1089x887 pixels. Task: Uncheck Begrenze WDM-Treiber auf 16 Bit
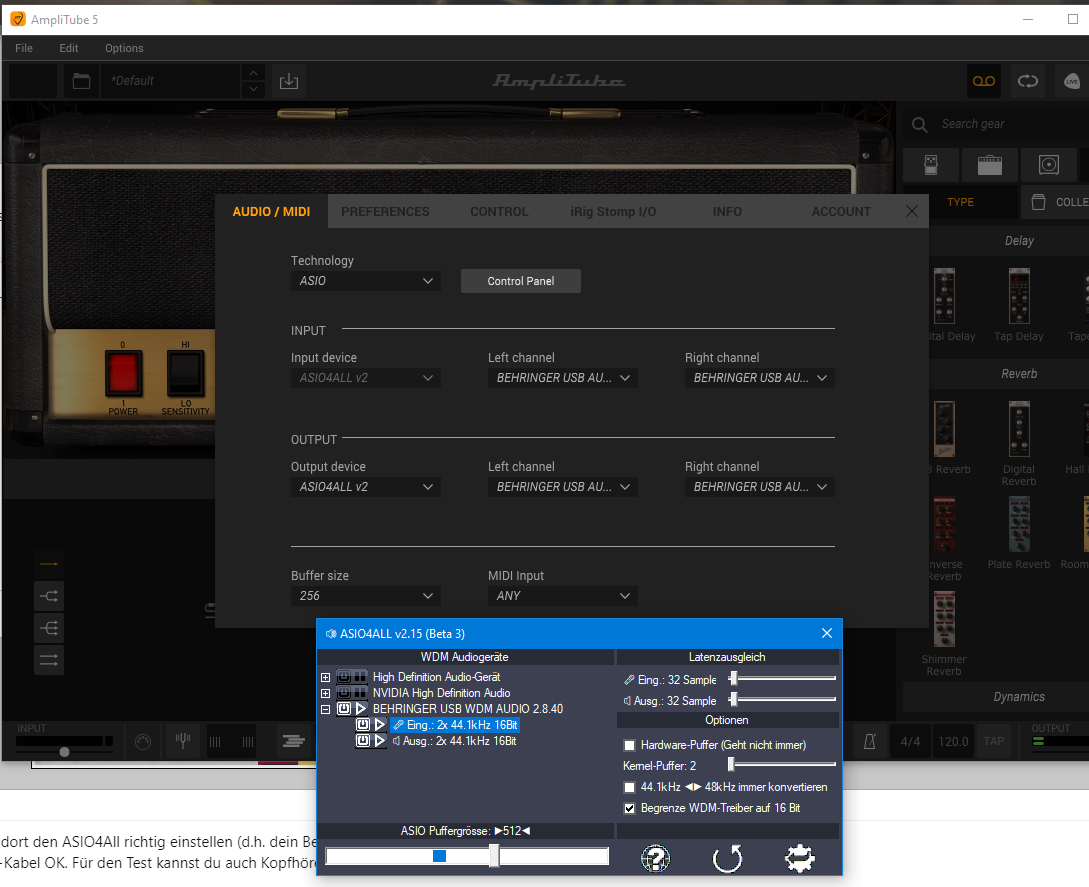[x=629, y=809]
